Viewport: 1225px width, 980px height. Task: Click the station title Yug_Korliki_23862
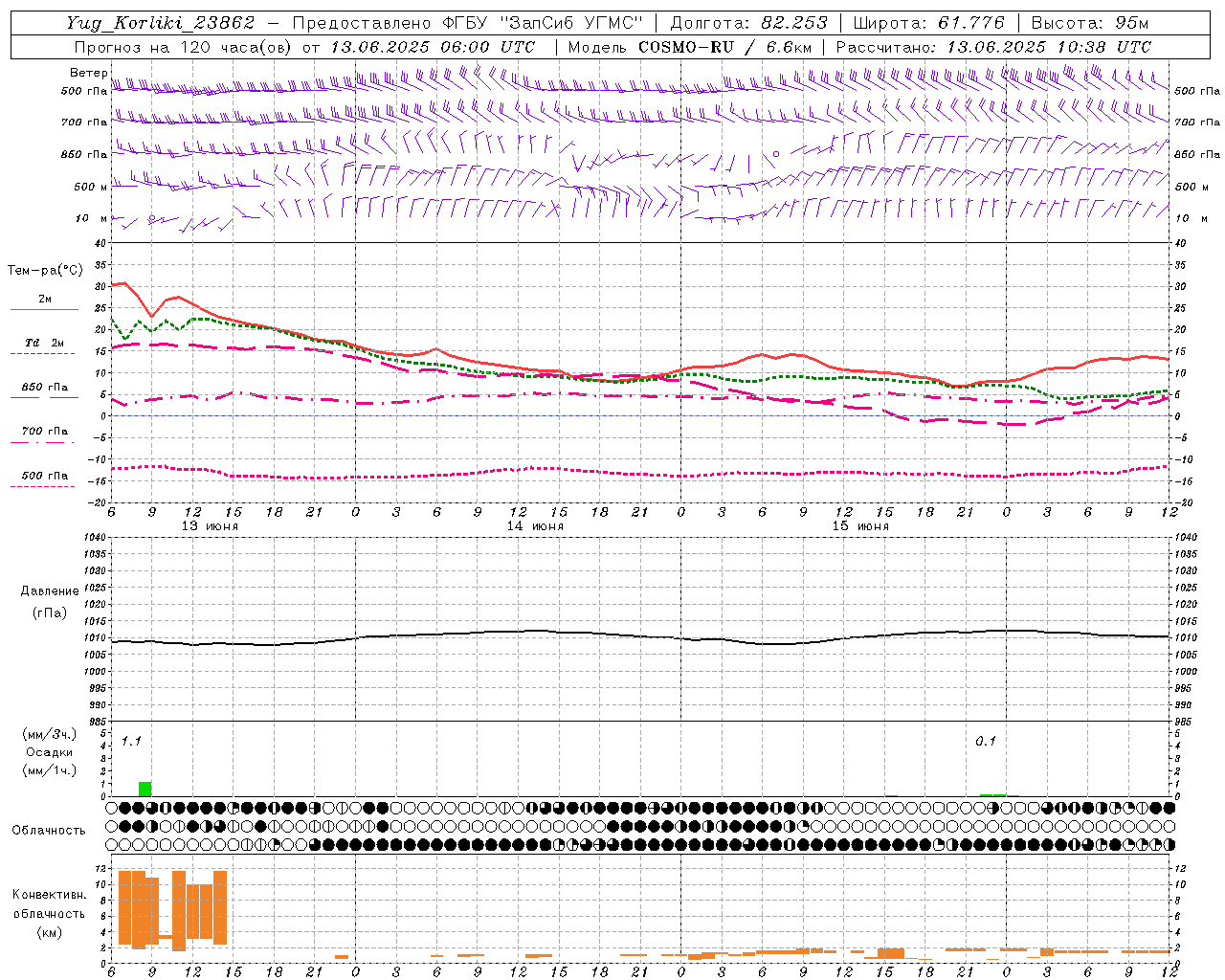coord(160,23)
